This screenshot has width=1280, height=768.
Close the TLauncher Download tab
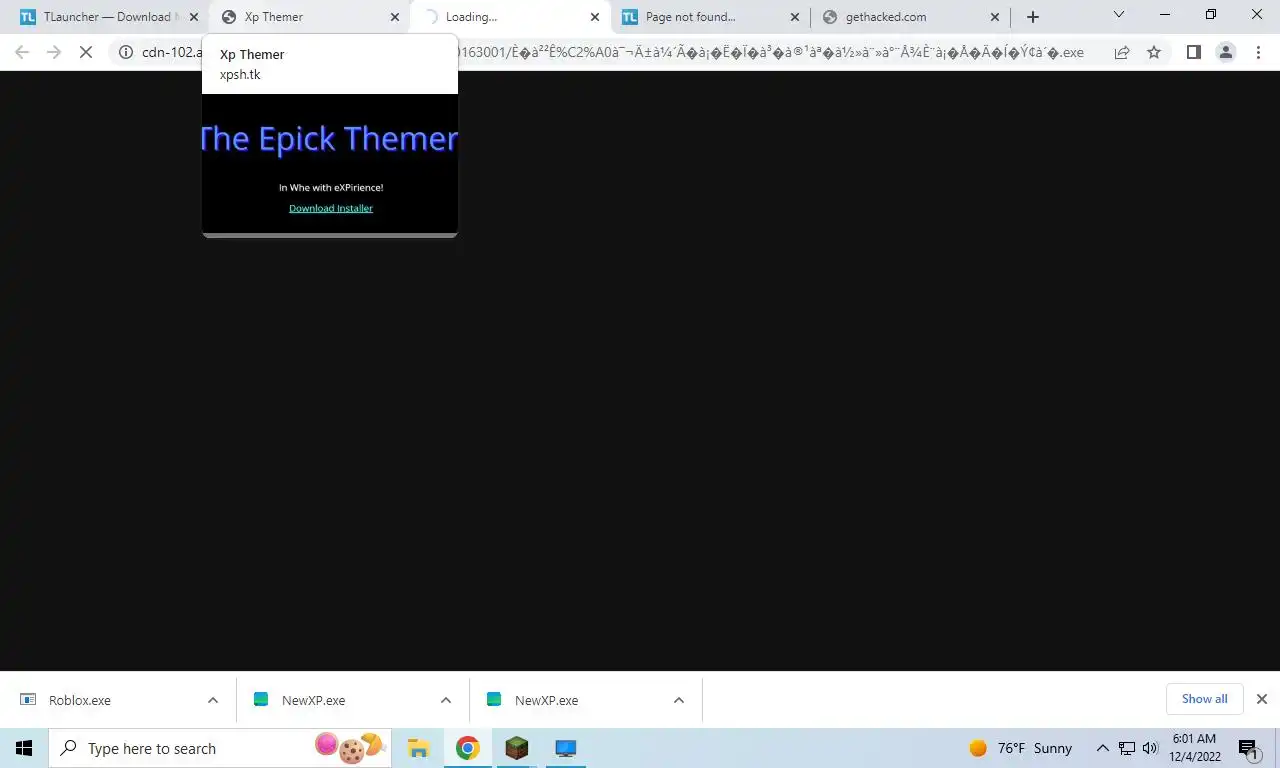(x=195, y=17)
